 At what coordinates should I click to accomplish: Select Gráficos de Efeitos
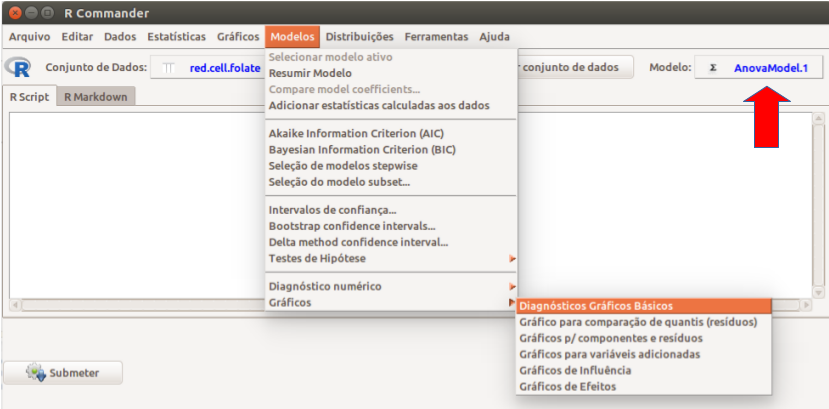(x=643, y=386)
